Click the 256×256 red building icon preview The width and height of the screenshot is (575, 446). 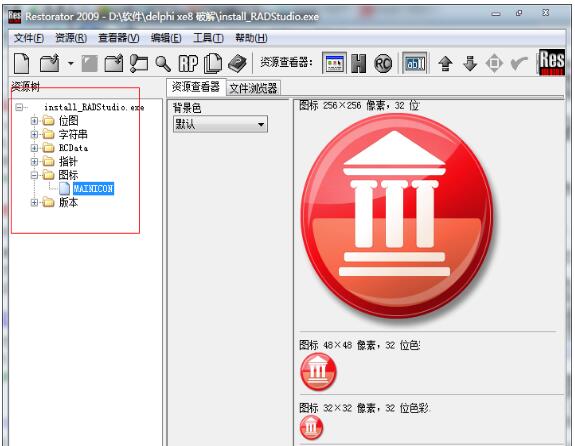tap(396, 216)
